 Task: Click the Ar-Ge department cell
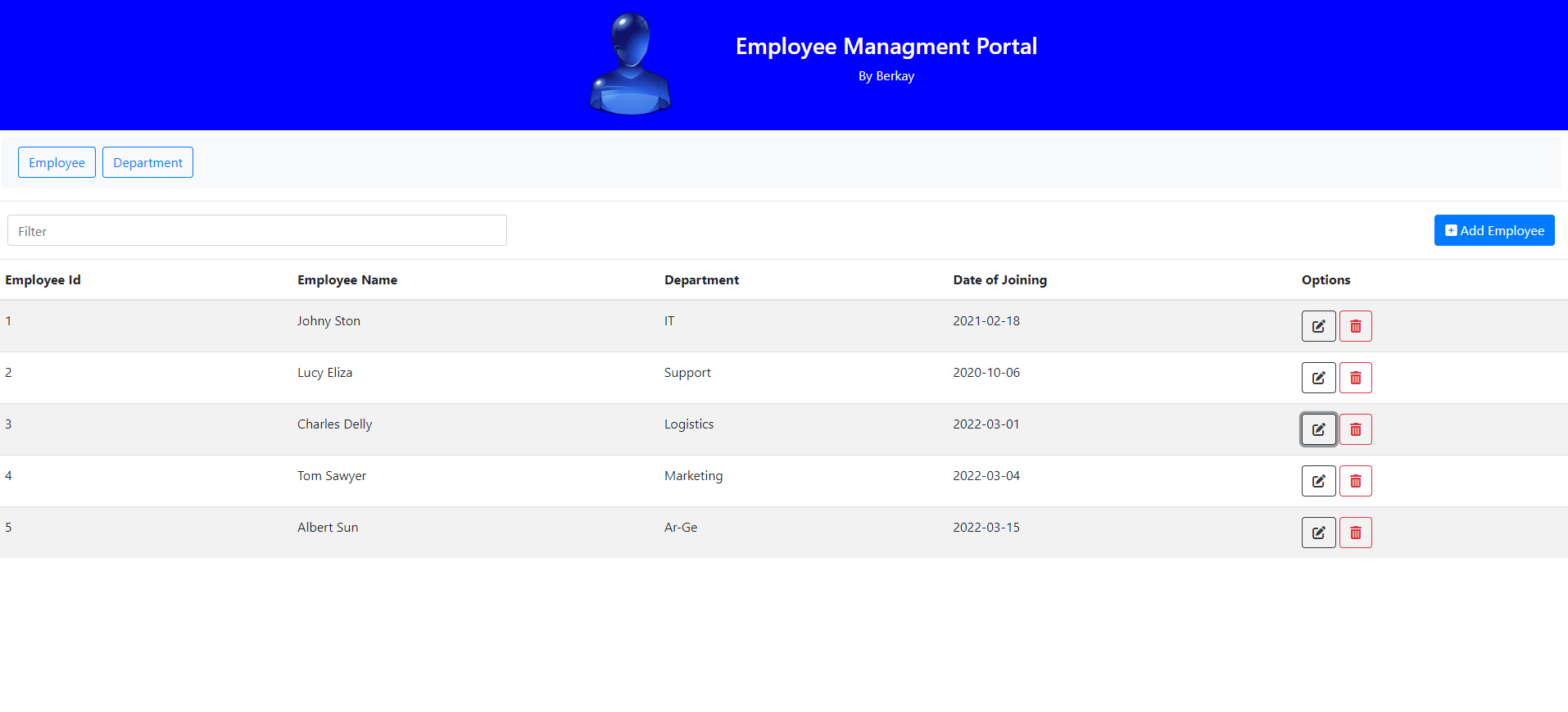[681, 528]
